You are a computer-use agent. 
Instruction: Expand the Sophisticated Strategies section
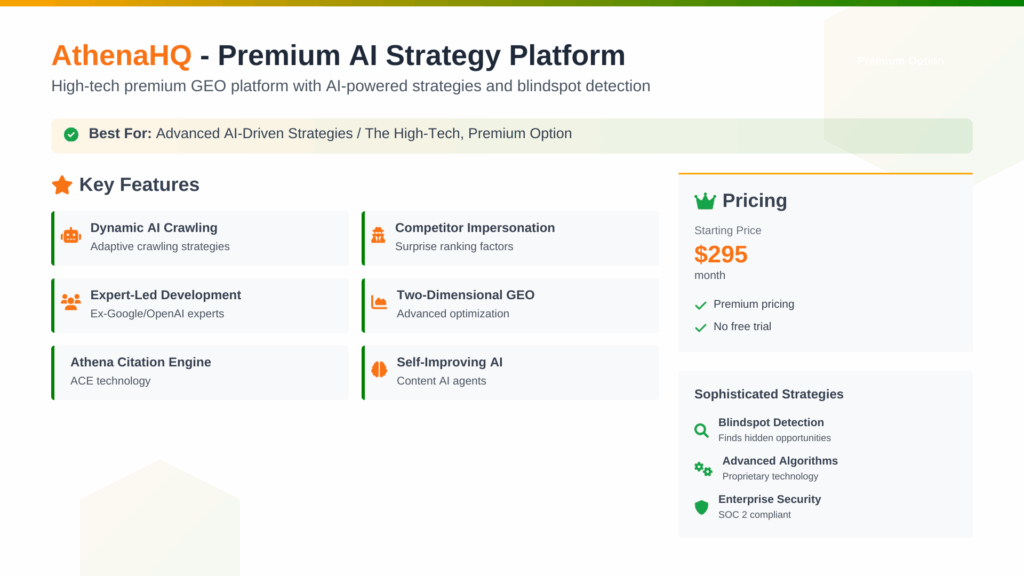768,394
